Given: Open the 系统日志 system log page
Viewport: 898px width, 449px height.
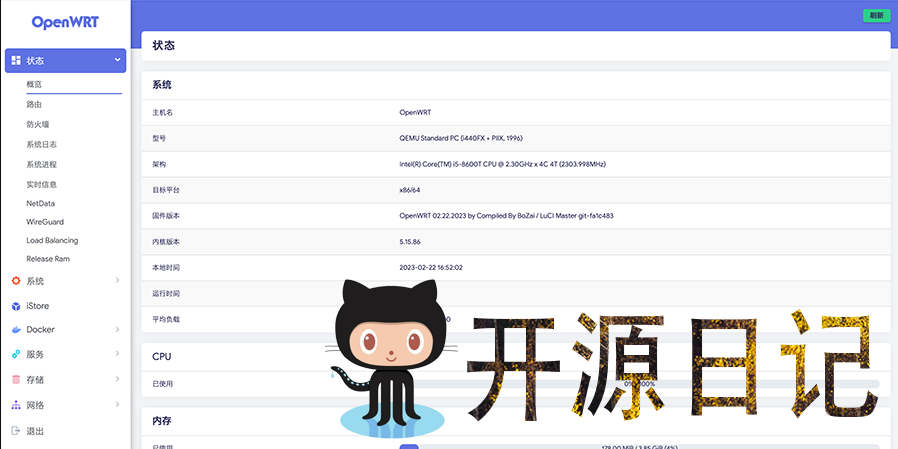Looking at the screenshot, I should 41,144.
